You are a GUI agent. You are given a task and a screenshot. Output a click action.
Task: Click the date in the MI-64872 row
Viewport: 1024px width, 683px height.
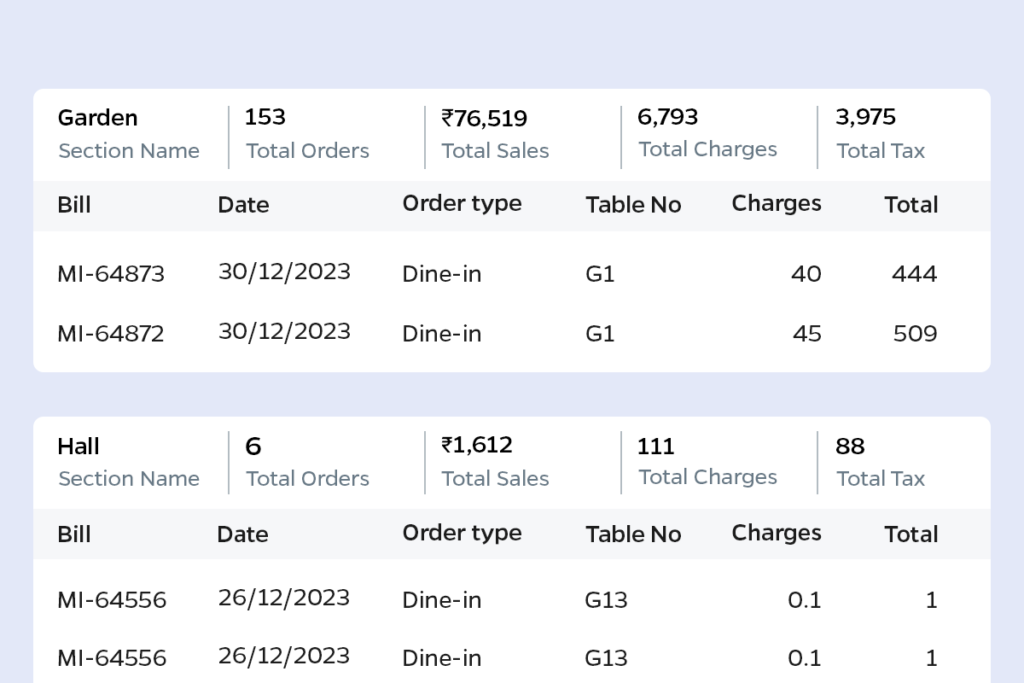[x=284, y=332]
